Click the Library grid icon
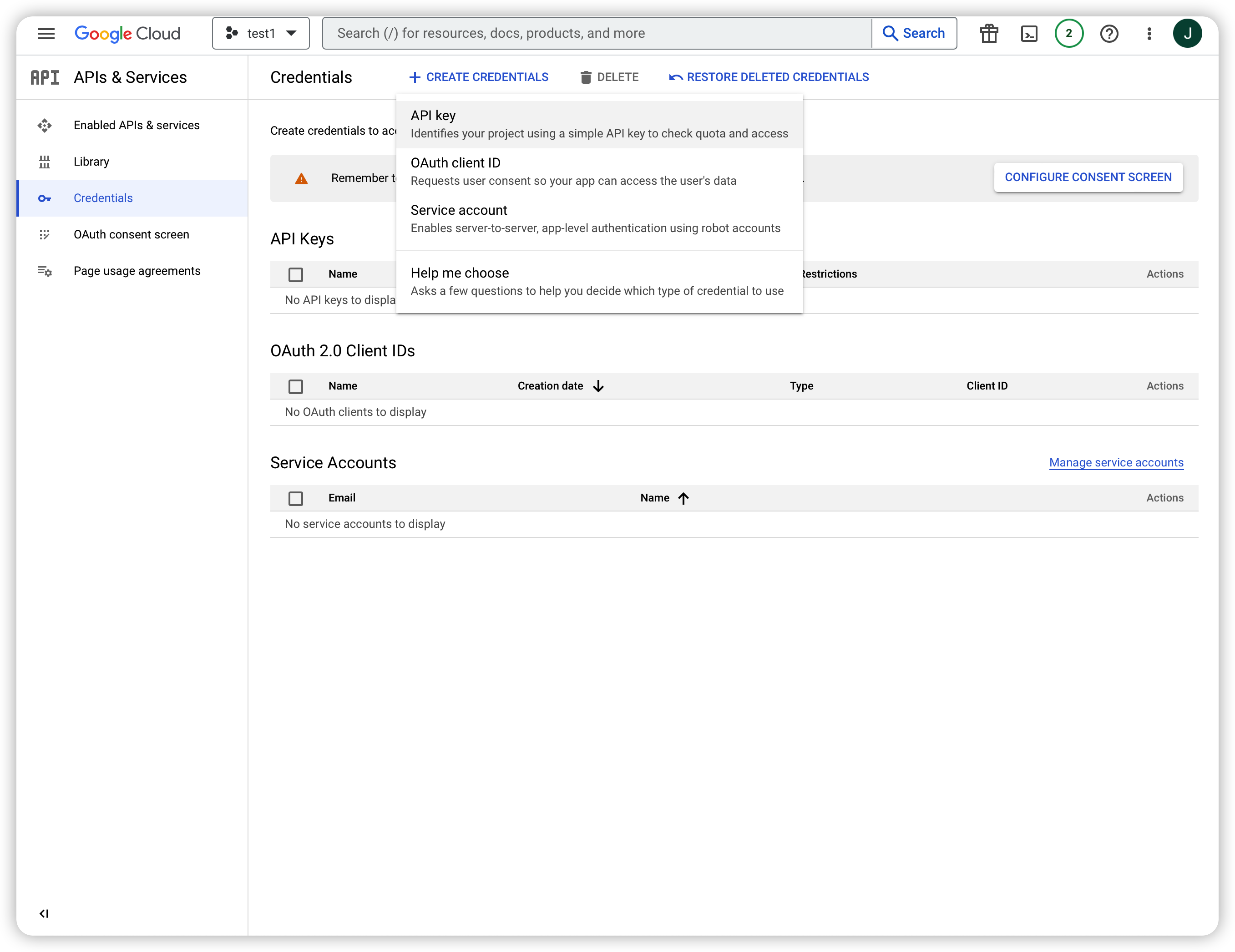 point(45,162)
